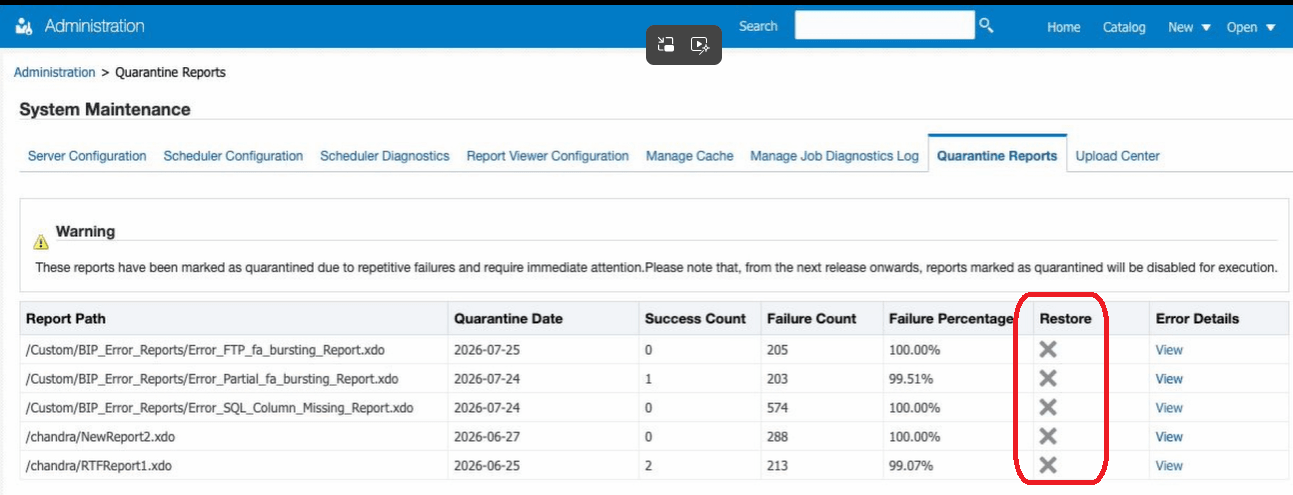Open the Manage Cache tab
This screenshot has width=1293, height=495.
tap(690, 156)
